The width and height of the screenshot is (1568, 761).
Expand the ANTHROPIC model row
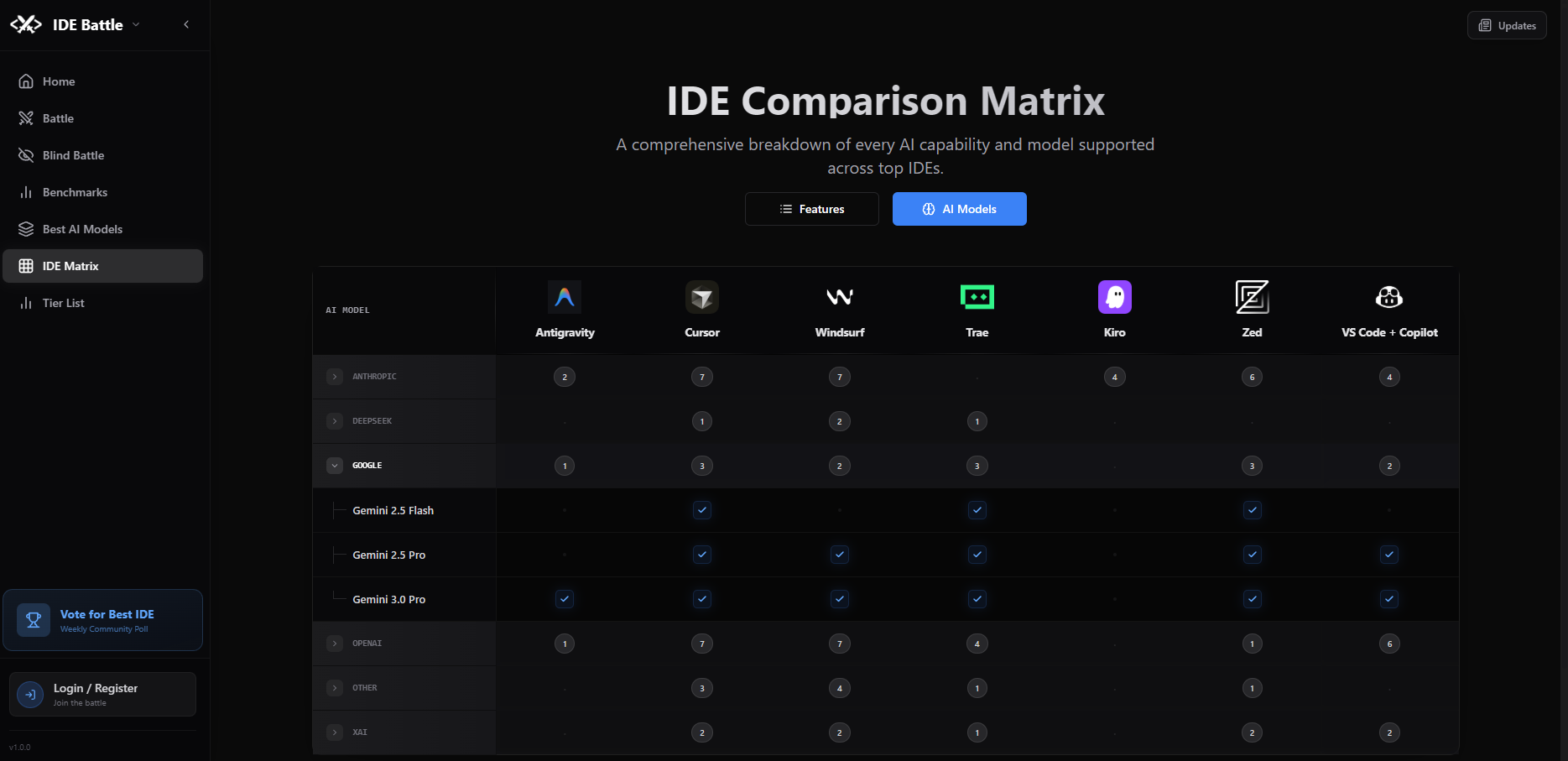pyautogui.click(x=335, y=376)
